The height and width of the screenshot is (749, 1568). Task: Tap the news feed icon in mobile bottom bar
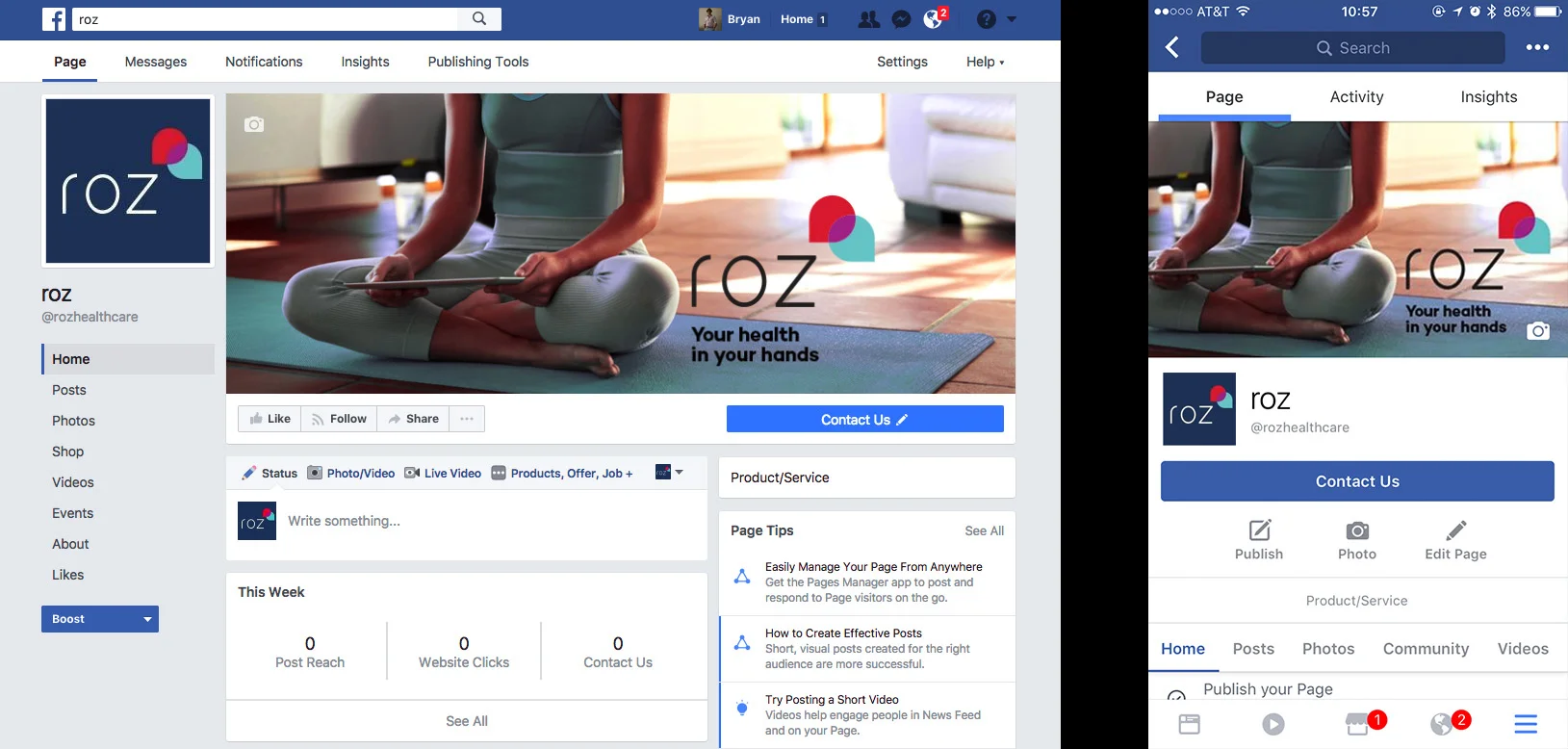point(1190,724)
